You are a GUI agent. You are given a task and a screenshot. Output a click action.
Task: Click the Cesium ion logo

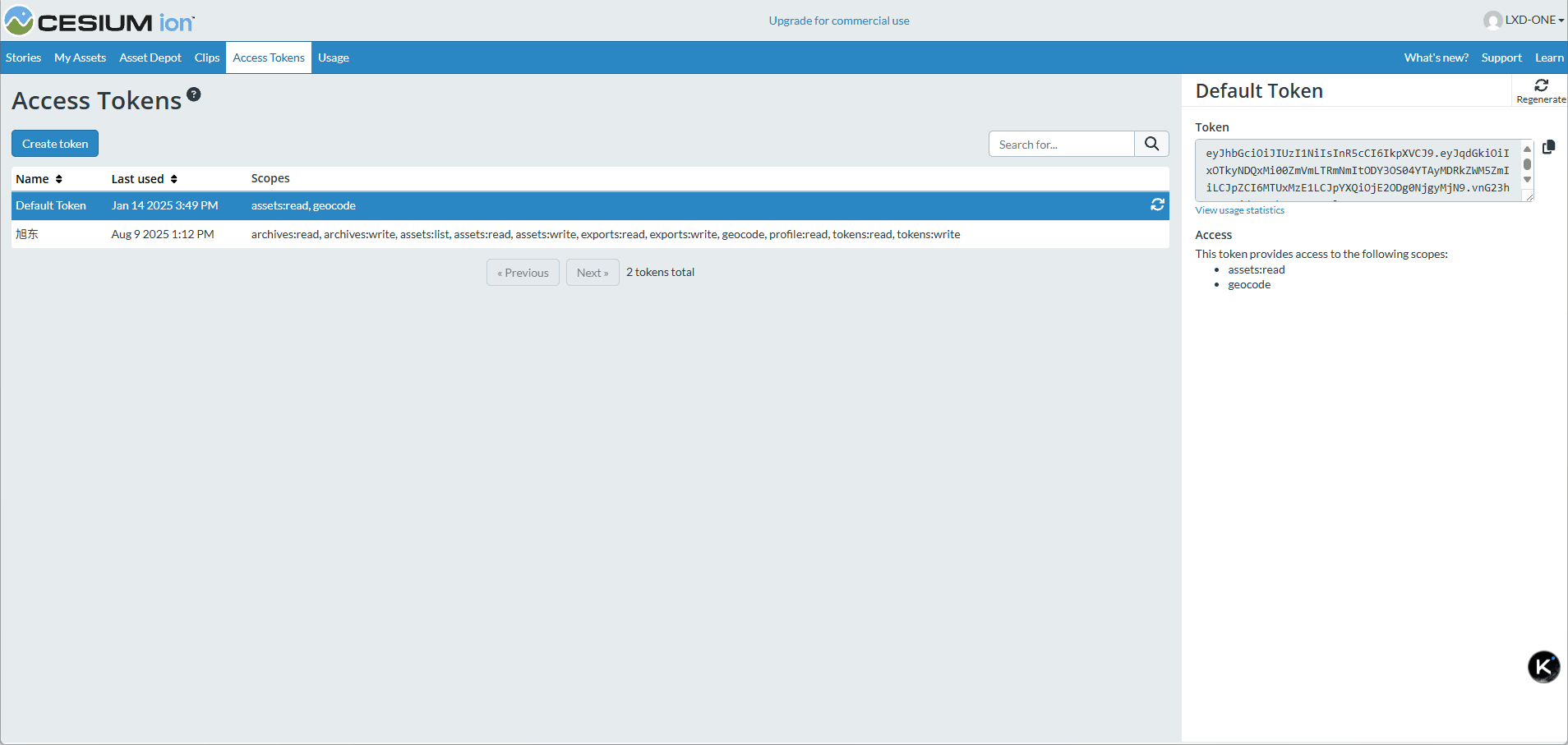tap(99, 21)
